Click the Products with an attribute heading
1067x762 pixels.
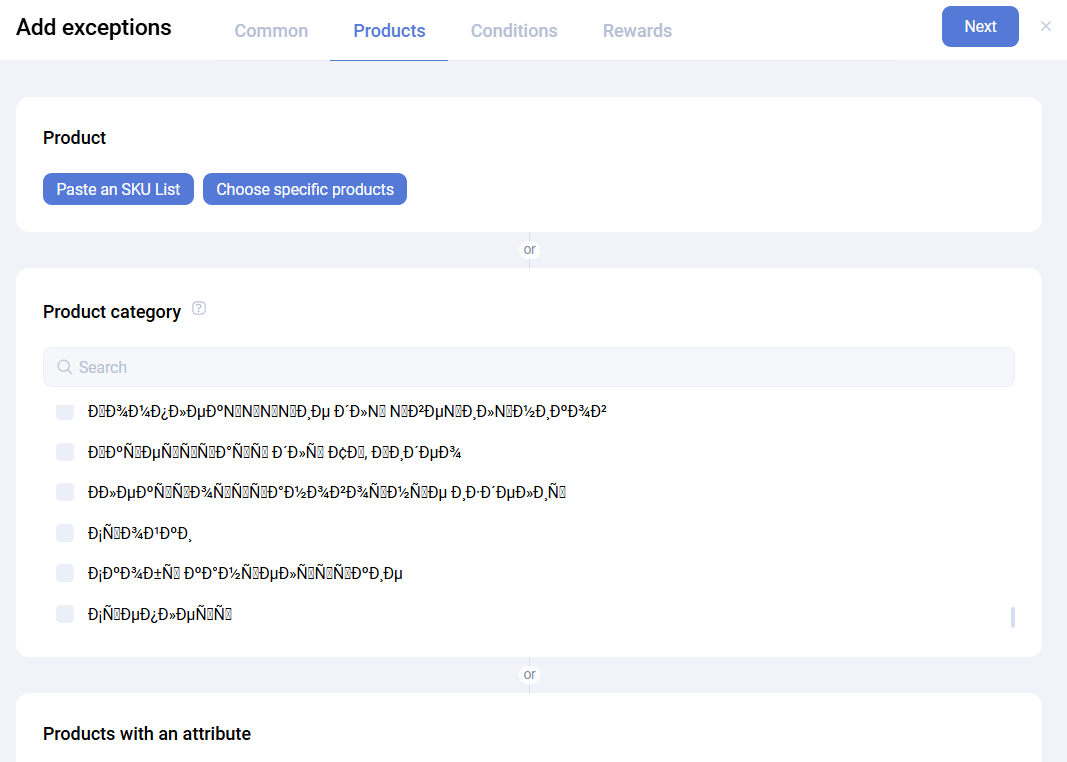click(x=147, y=734)
